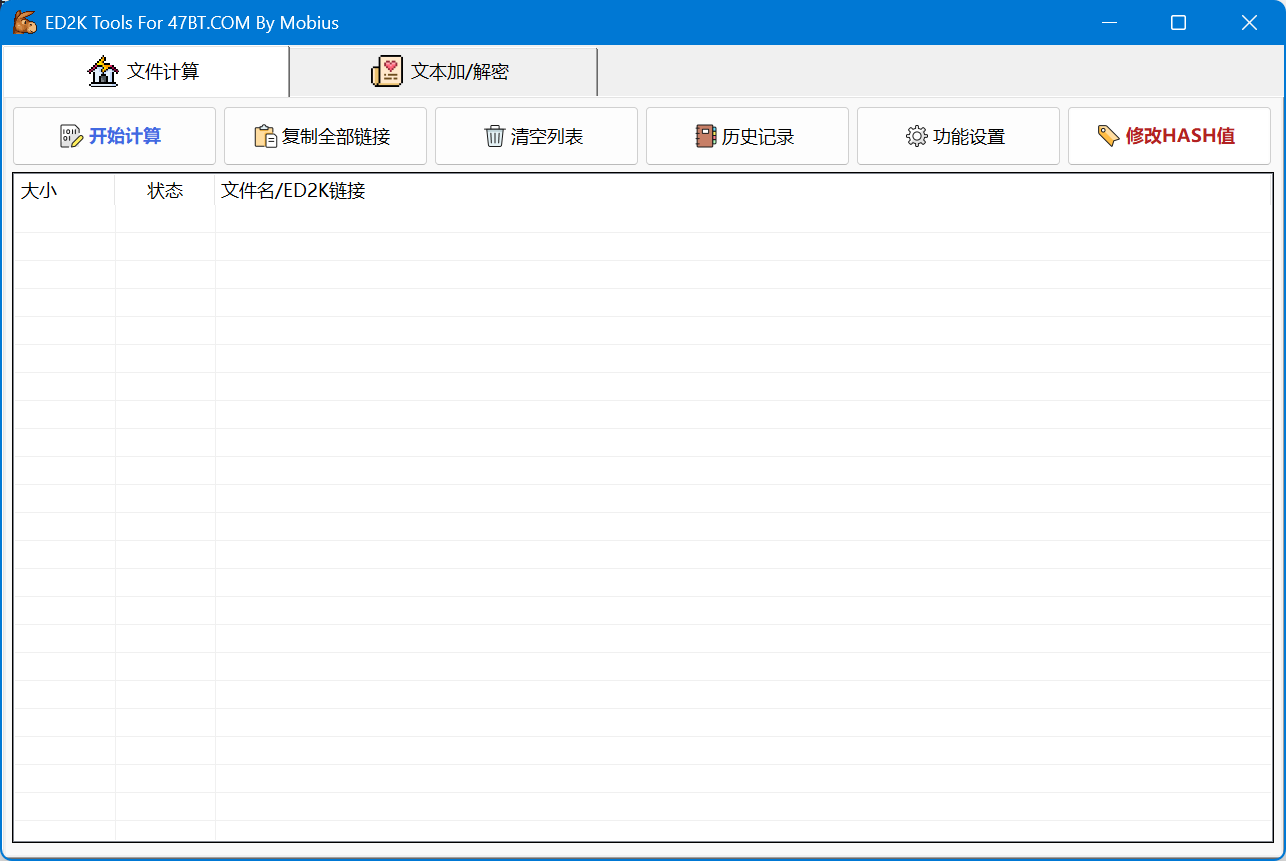Click the gear icon on 功能设置
This screenshot has height=861, width=1286.
click(x=916, y=136)
